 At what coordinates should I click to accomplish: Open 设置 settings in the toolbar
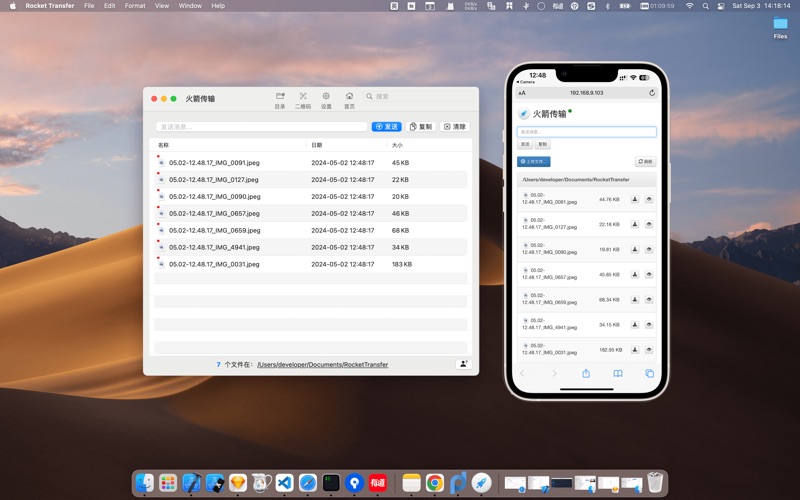[326, 99]
